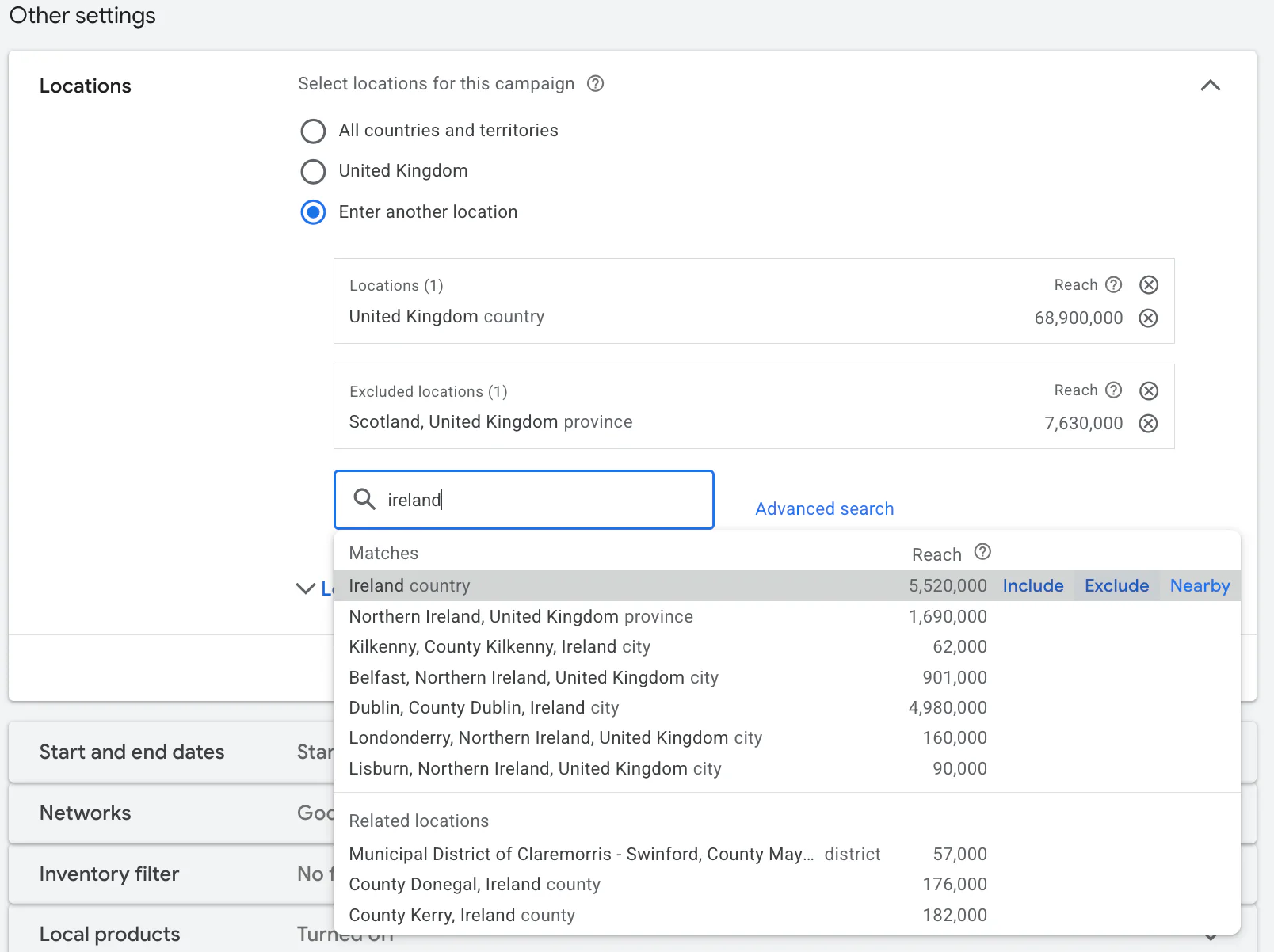Screen dimensions: 1274x952
Task: Open Reach help icon in Matches dropdown
Action: 982,552
